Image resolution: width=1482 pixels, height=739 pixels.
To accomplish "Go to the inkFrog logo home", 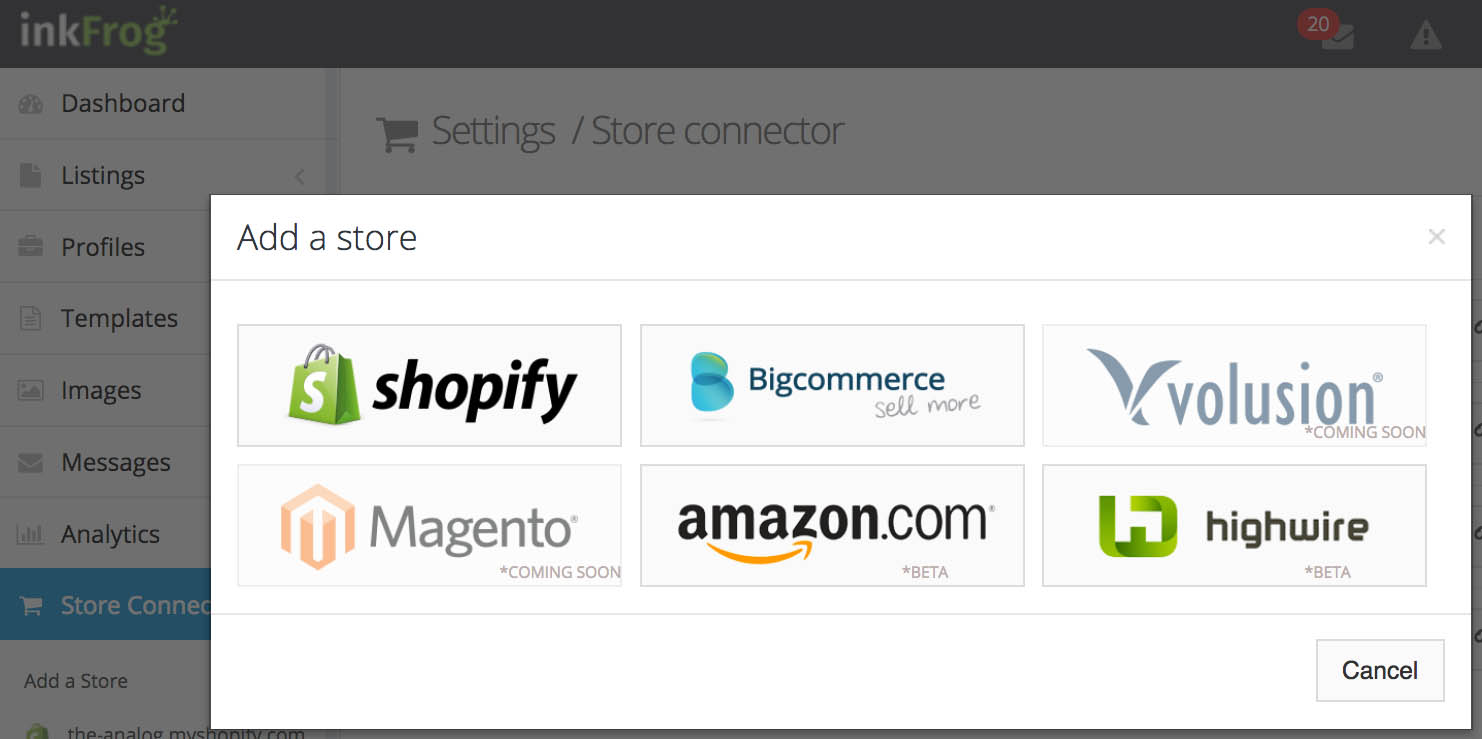I will [x=98, y=32].
